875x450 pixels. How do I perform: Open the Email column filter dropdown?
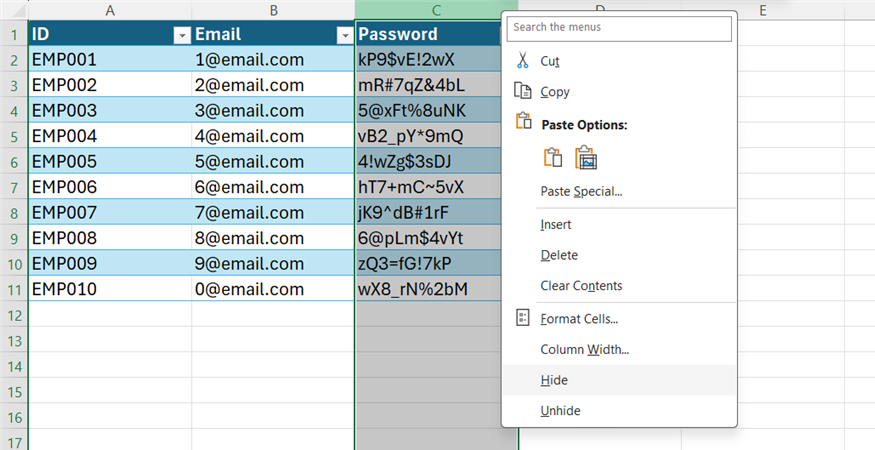(x=345, y=36)
